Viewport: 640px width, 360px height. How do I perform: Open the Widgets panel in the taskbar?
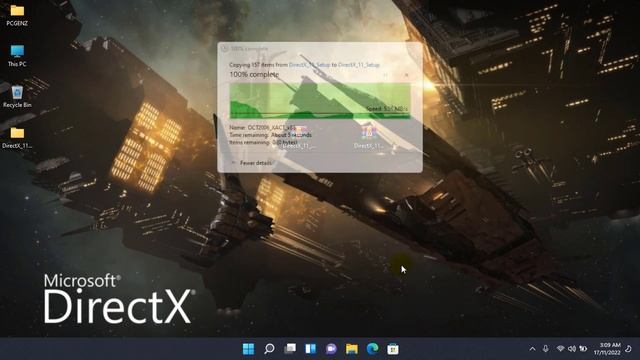[x=311, y=349]
